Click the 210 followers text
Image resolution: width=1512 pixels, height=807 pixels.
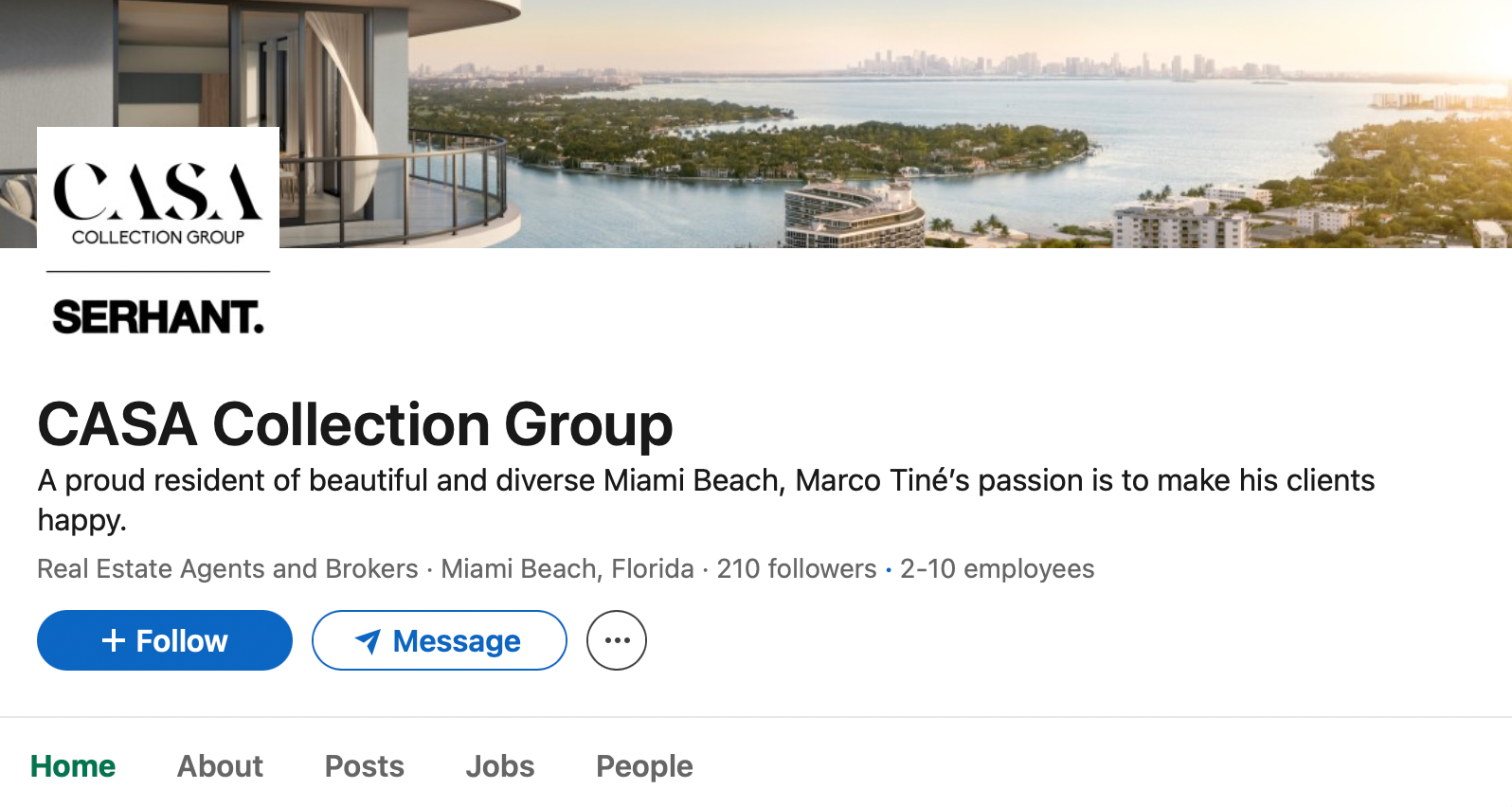[x=797, y=569]
